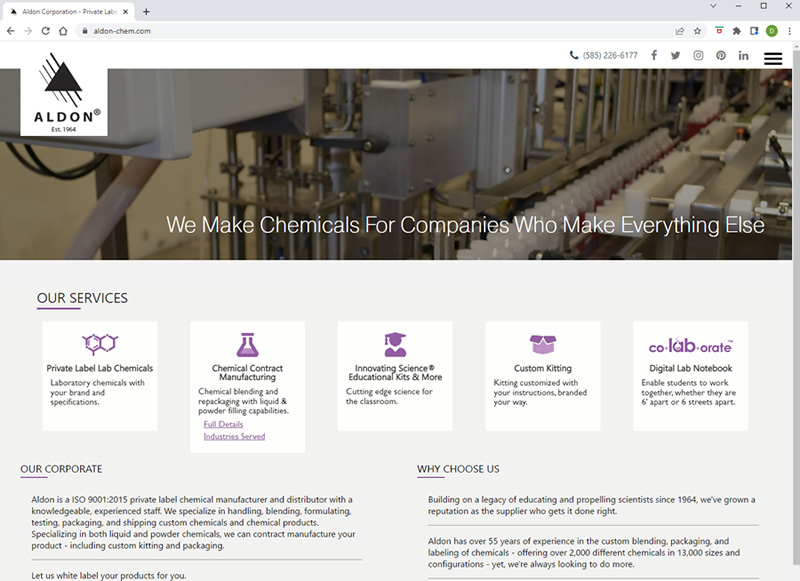Open Aldon's Facebook page icon

[654, 55]
